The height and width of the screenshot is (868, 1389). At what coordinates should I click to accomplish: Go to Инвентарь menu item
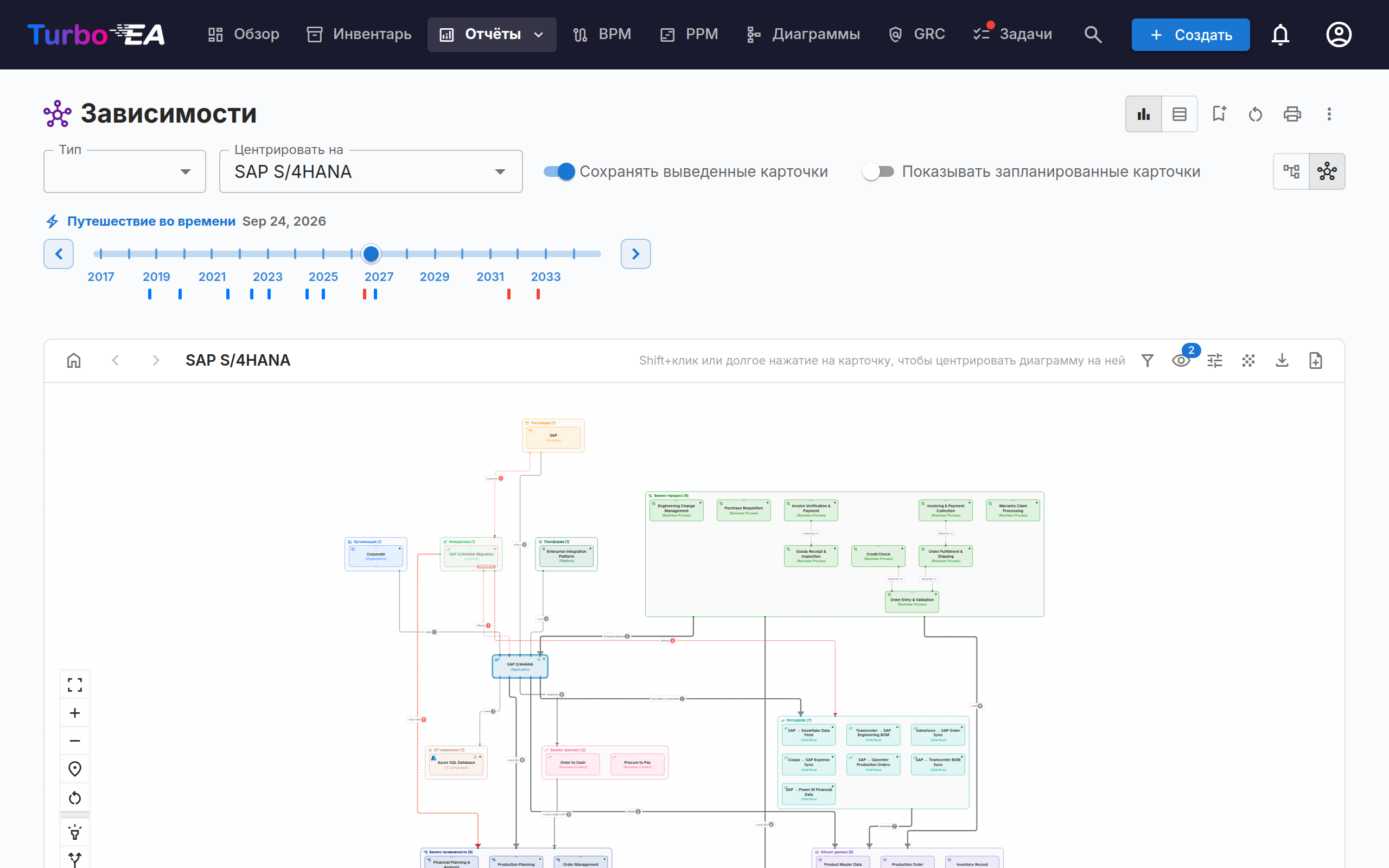[359, 34]
